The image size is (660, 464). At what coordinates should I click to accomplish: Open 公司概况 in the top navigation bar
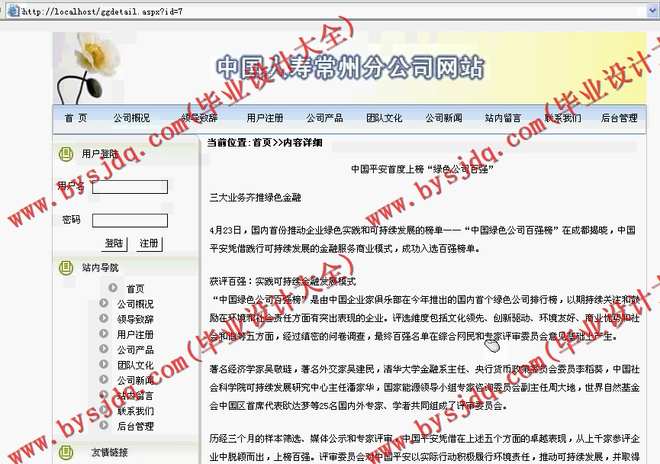132,118
